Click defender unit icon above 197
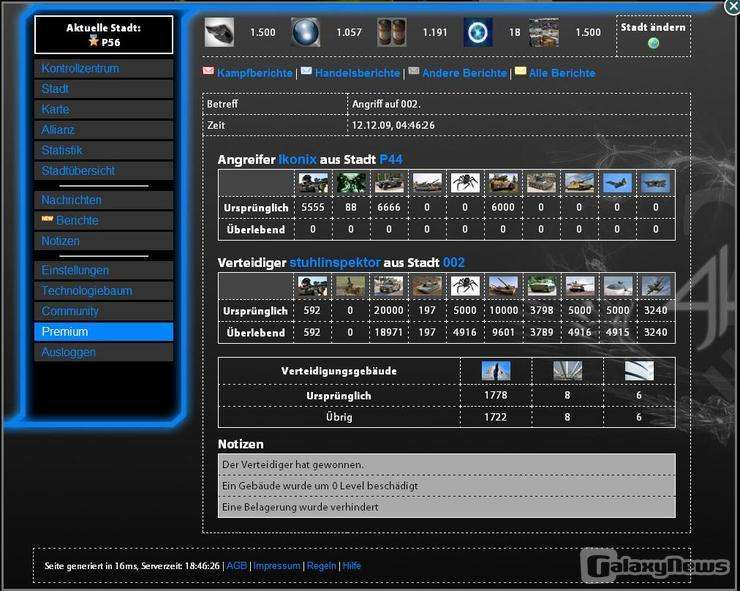The width and height of the screenshot is (740, 591). pyautogui.click(x=427, y=286)
